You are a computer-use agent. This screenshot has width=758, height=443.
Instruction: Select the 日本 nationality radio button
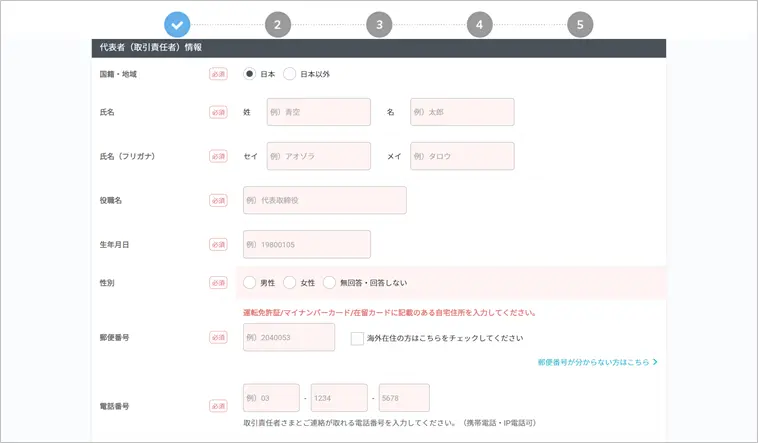point(250,74)
